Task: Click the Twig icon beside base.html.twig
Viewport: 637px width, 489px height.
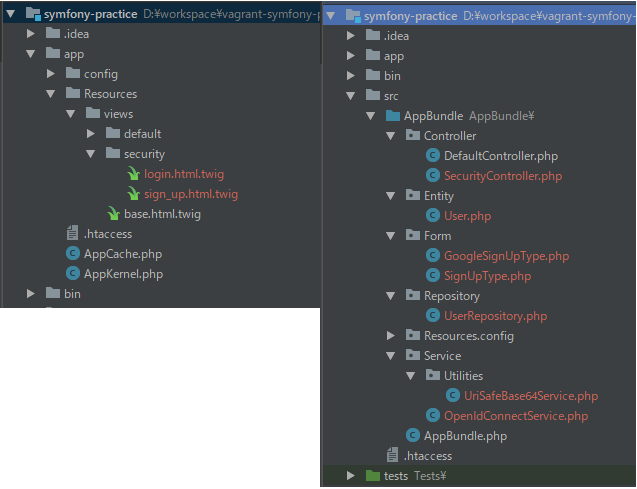Action: (113, 214)
